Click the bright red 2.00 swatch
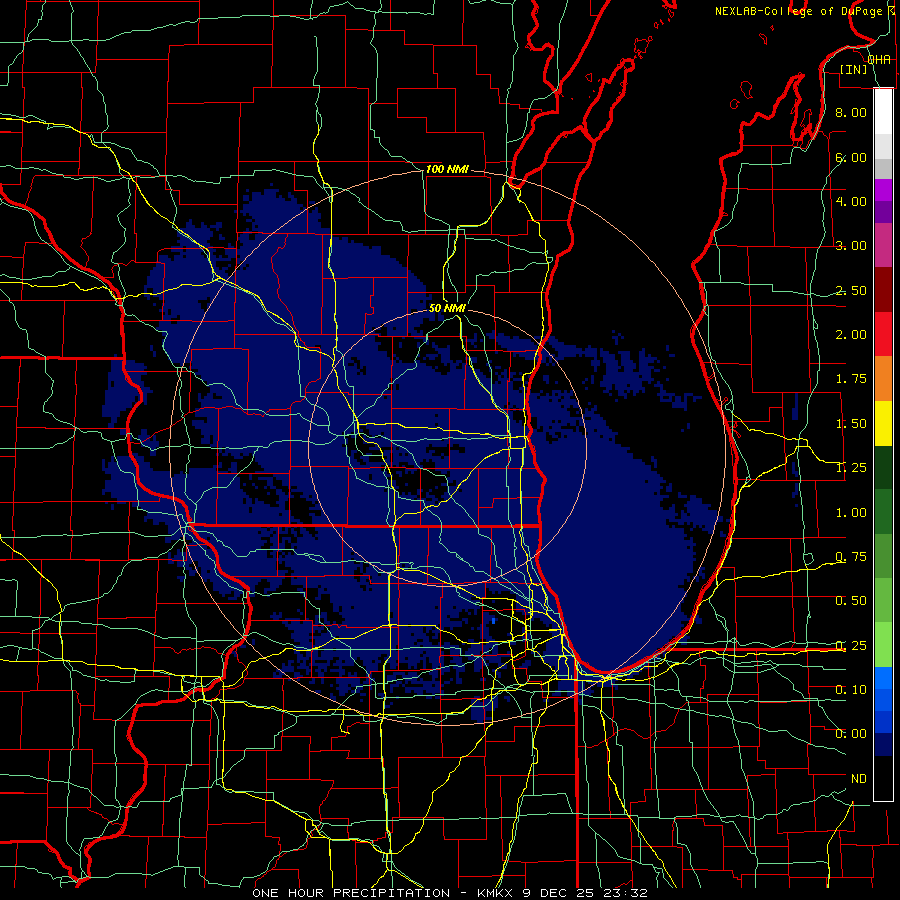This screenshot has height=900, width=900. tap(883, 334)
